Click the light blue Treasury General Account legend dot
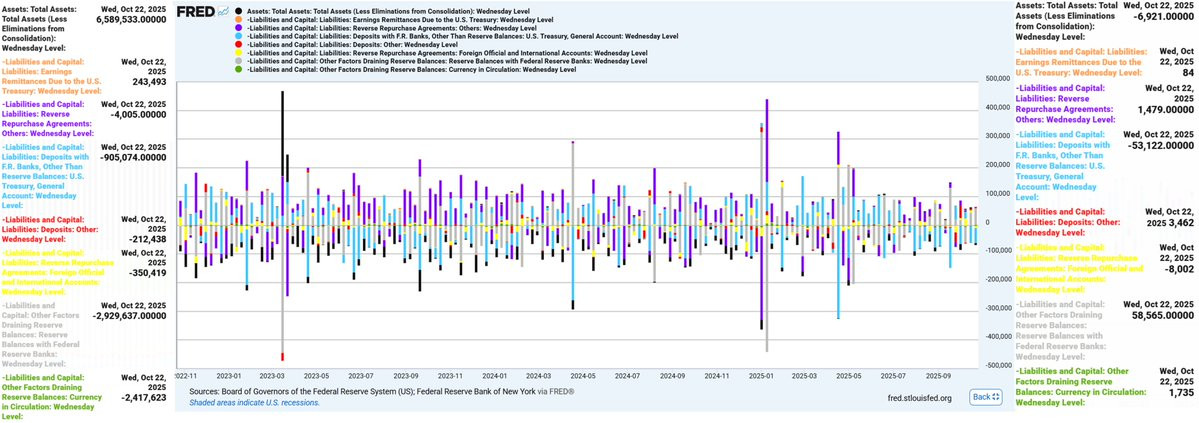 point(239,36)
